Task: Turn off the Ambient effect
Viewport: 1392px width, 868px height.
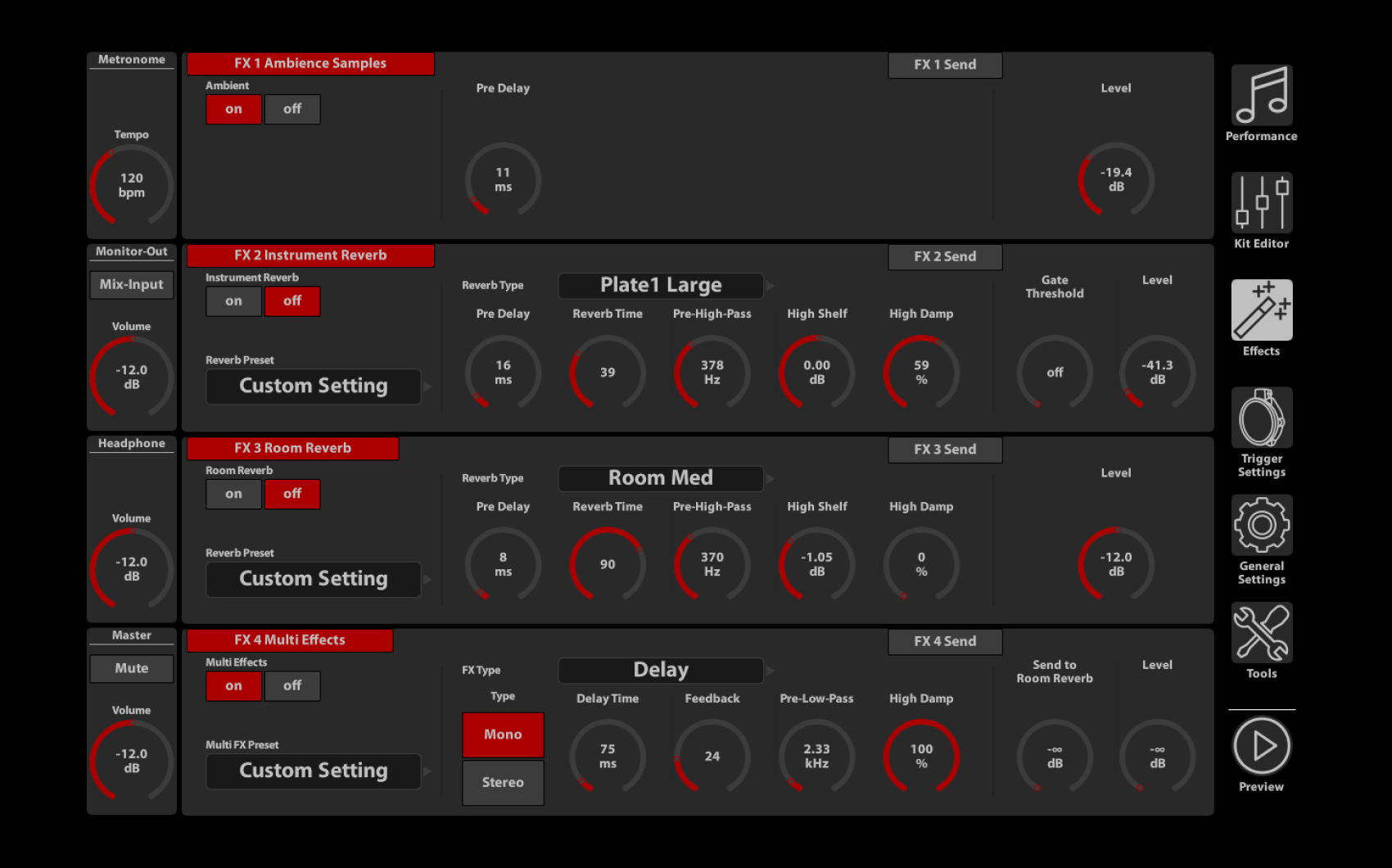Action: 292,109
